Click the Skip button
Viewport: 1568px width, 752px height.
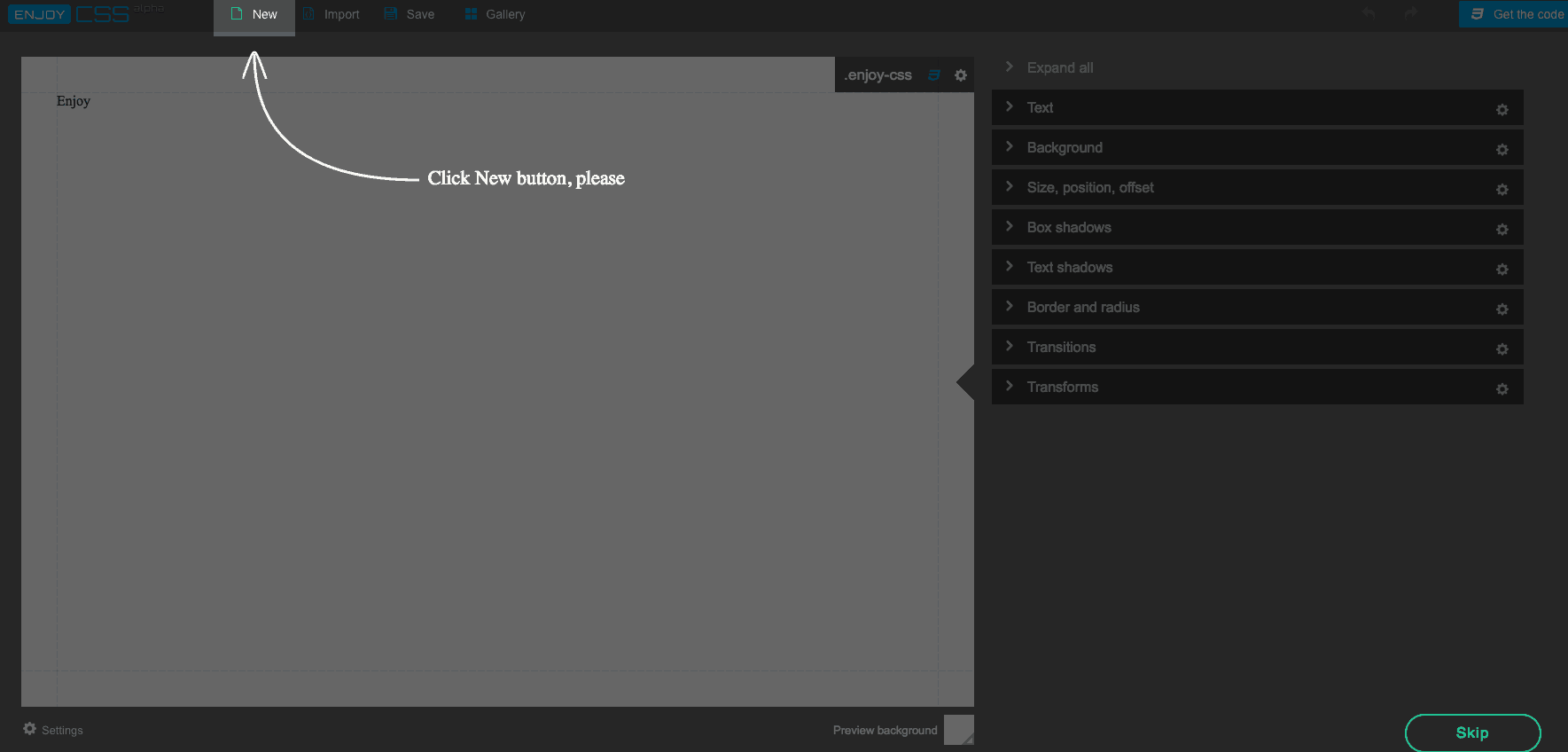coord(1472,732)
